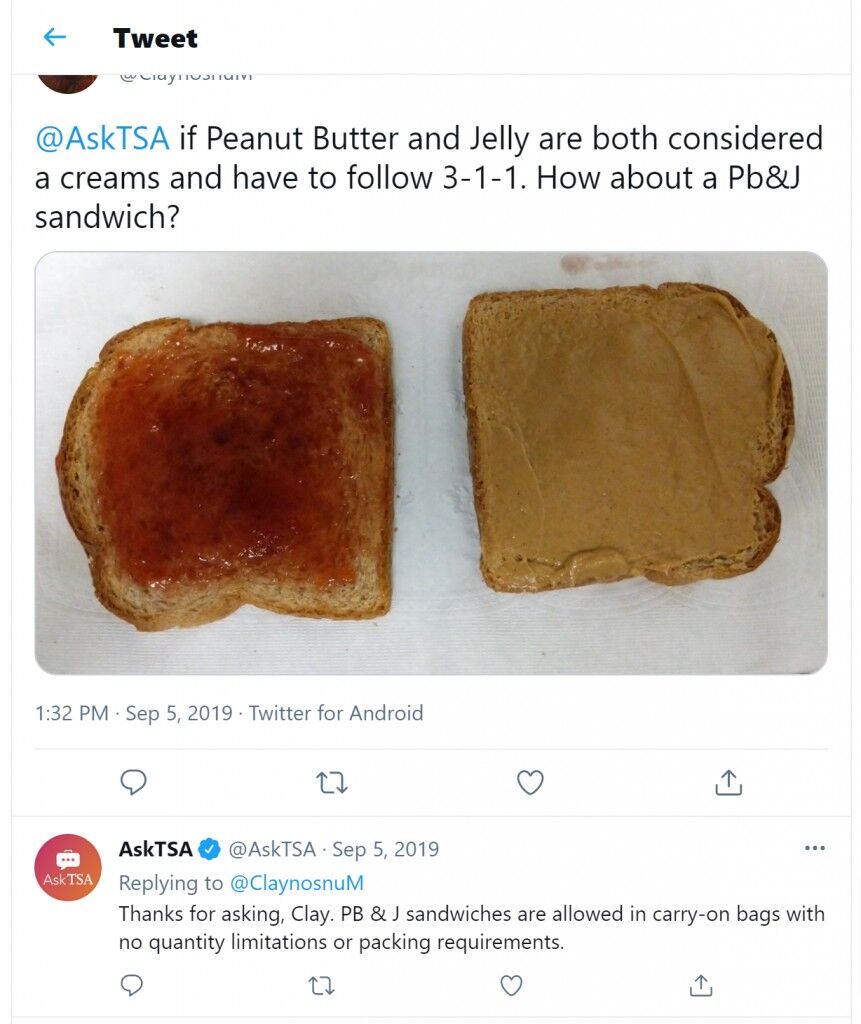Open the peanut butter and jelly photo
The height and width of the screenshot is (1024, 861).
[x=430, y=462]
